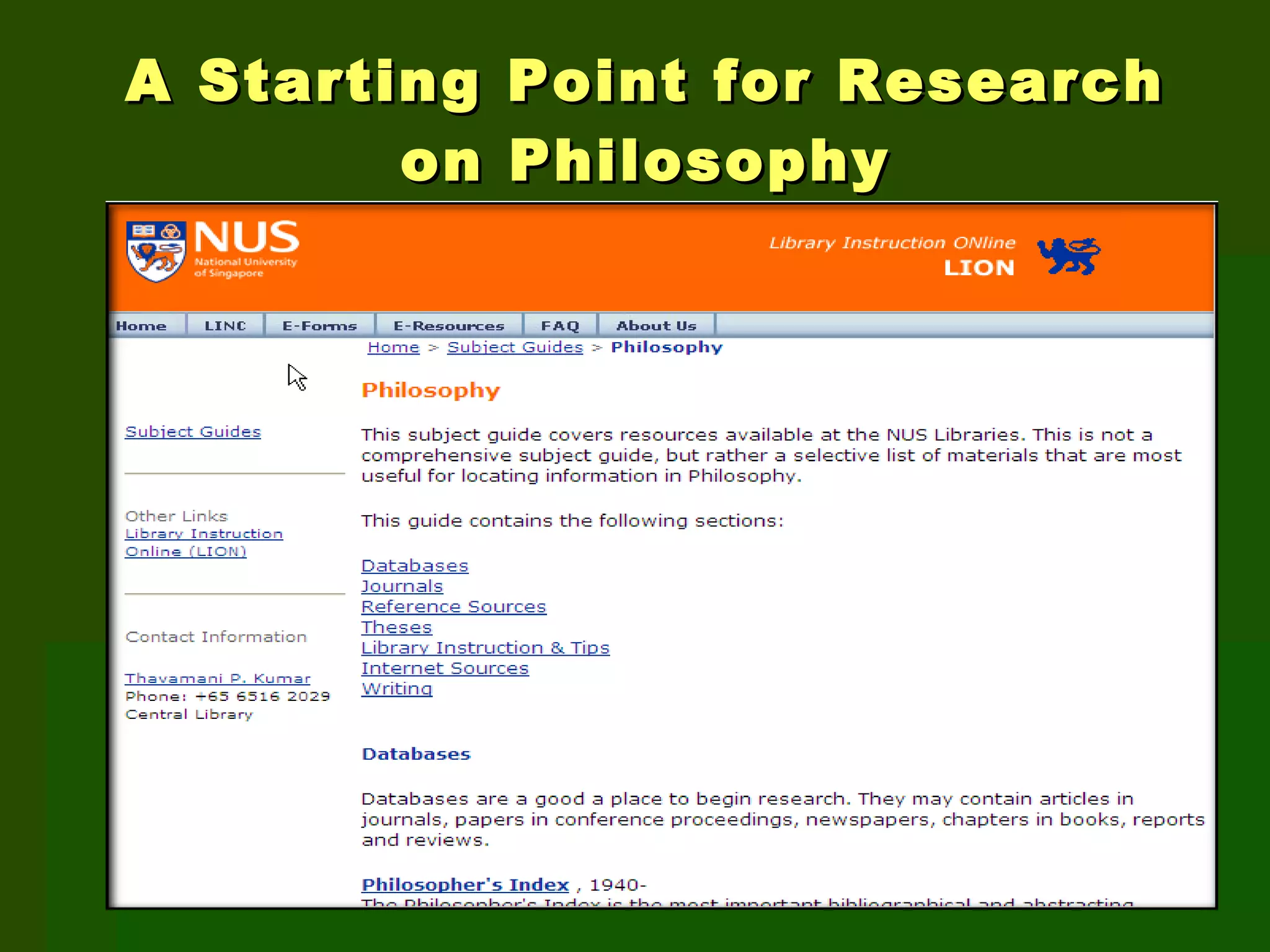Click the Central Library contact text
This screenshot has width=1270, height=952.
point(189,715)
